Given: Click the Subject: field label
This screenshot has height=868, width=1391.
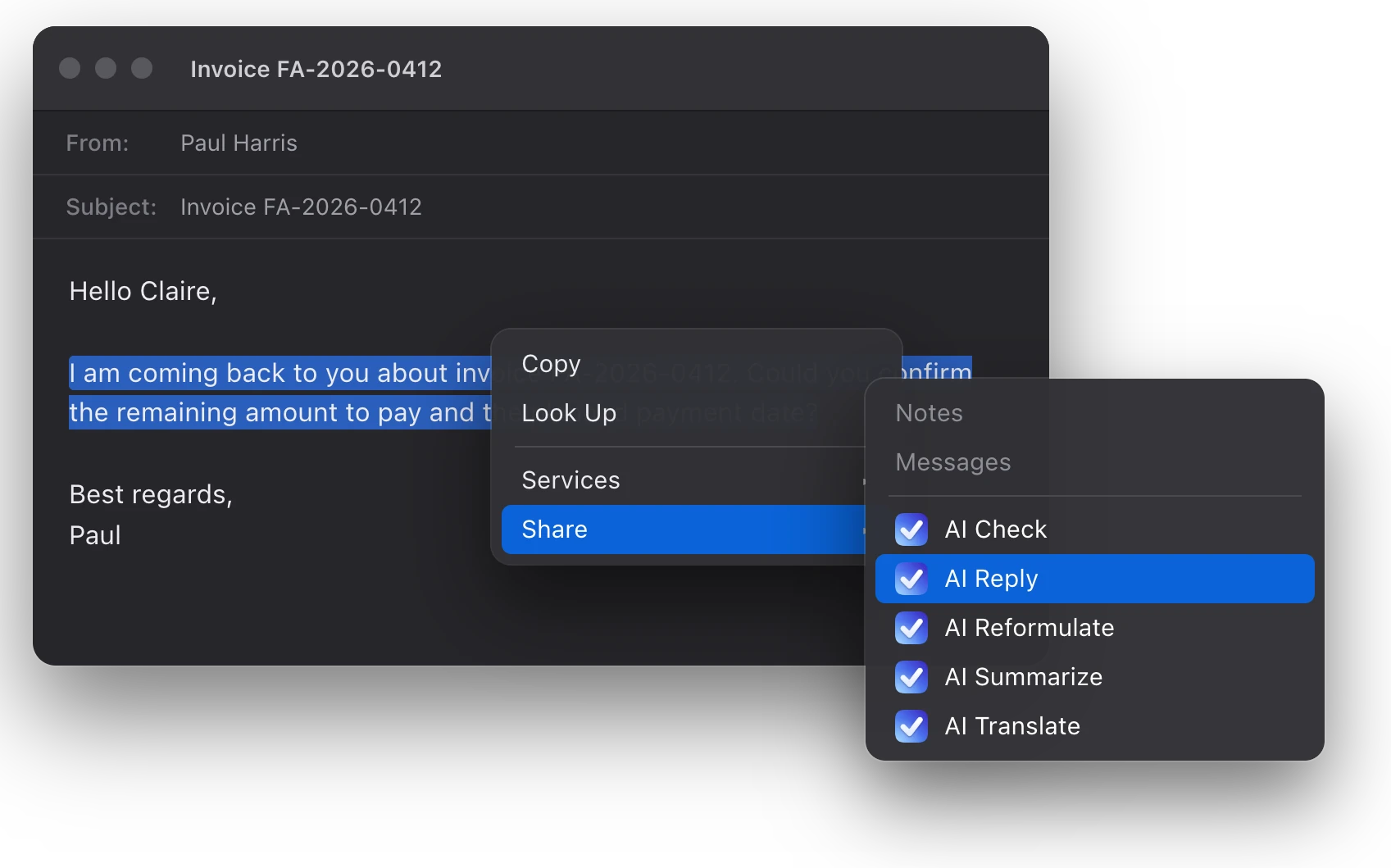Looking at the screenshot, I should tap(111, 207).
